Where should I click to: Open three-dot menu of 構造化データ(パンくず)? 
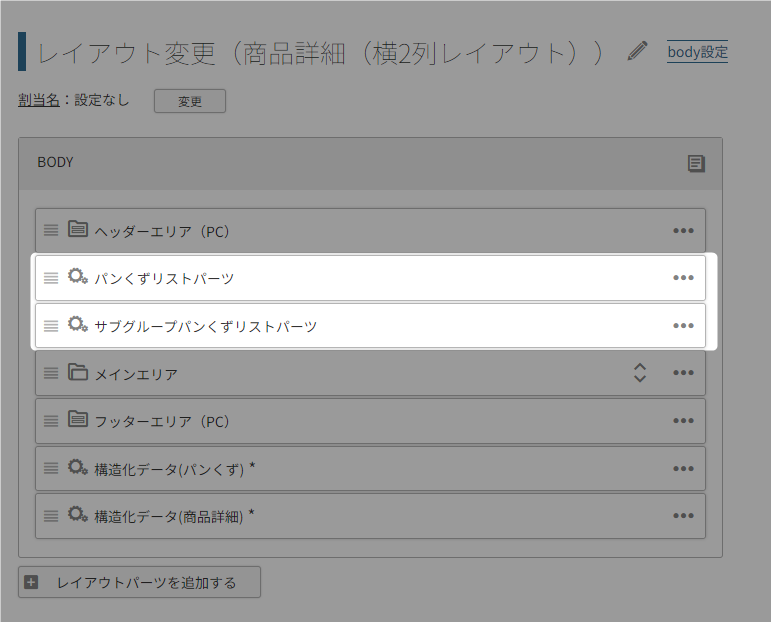(x=683, y=469)
